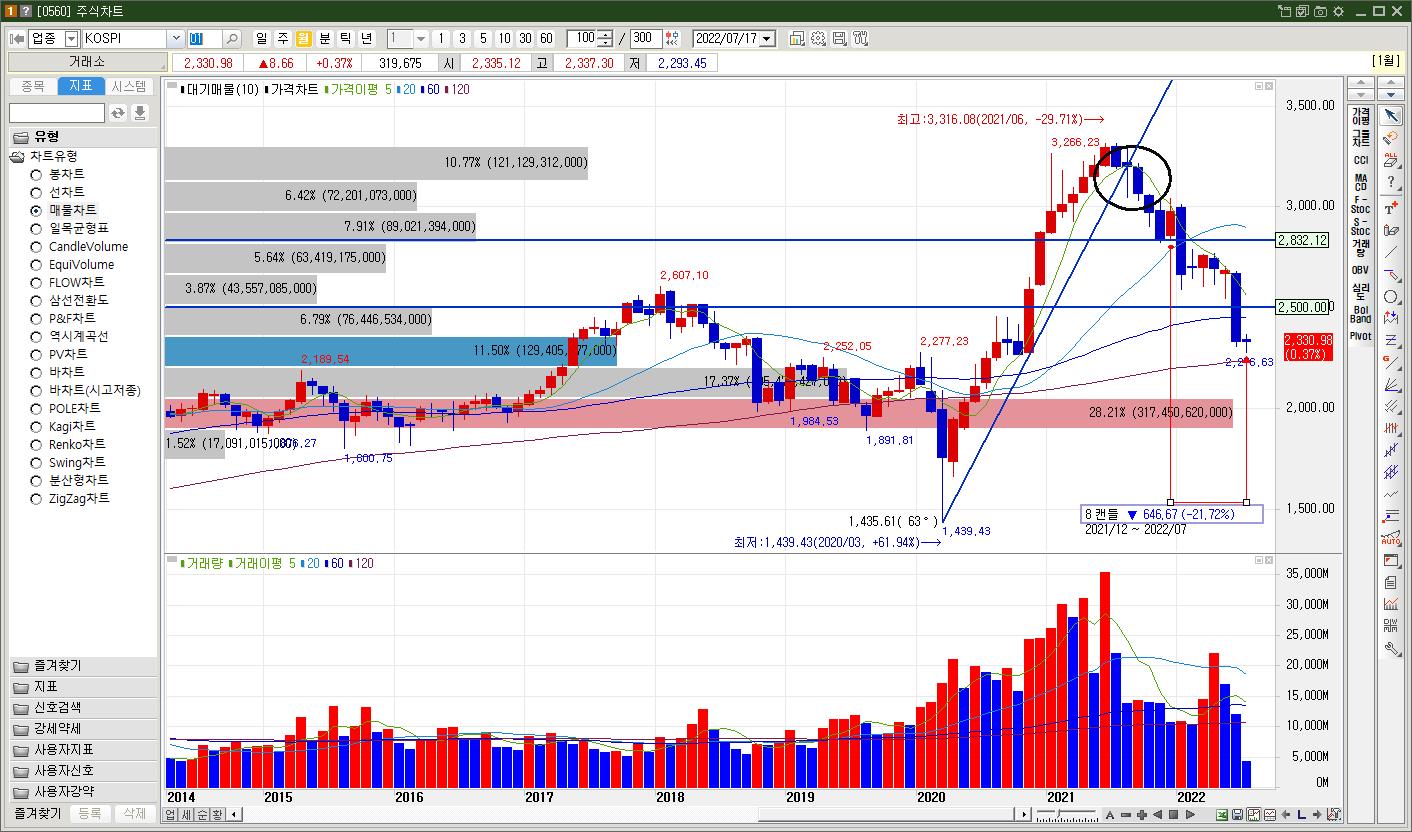Select the arrow cursor drawing tool
Image resolution: width=1412 pixels, height=832 pixels.
pyautogui.click(x=1390, y=115)
